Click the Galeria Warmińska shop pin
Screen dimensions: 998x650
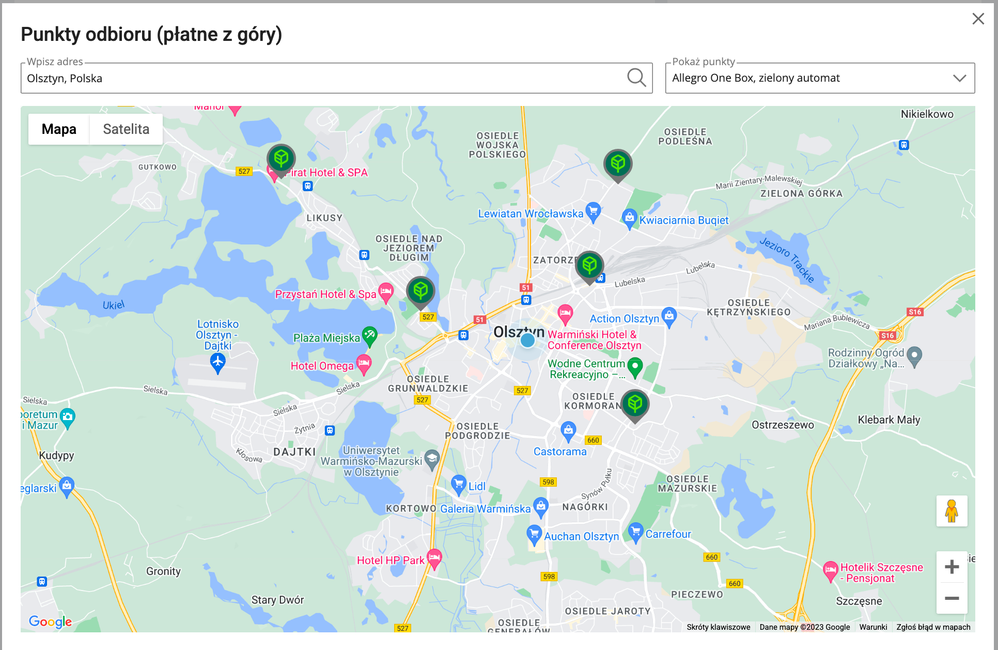540,507
